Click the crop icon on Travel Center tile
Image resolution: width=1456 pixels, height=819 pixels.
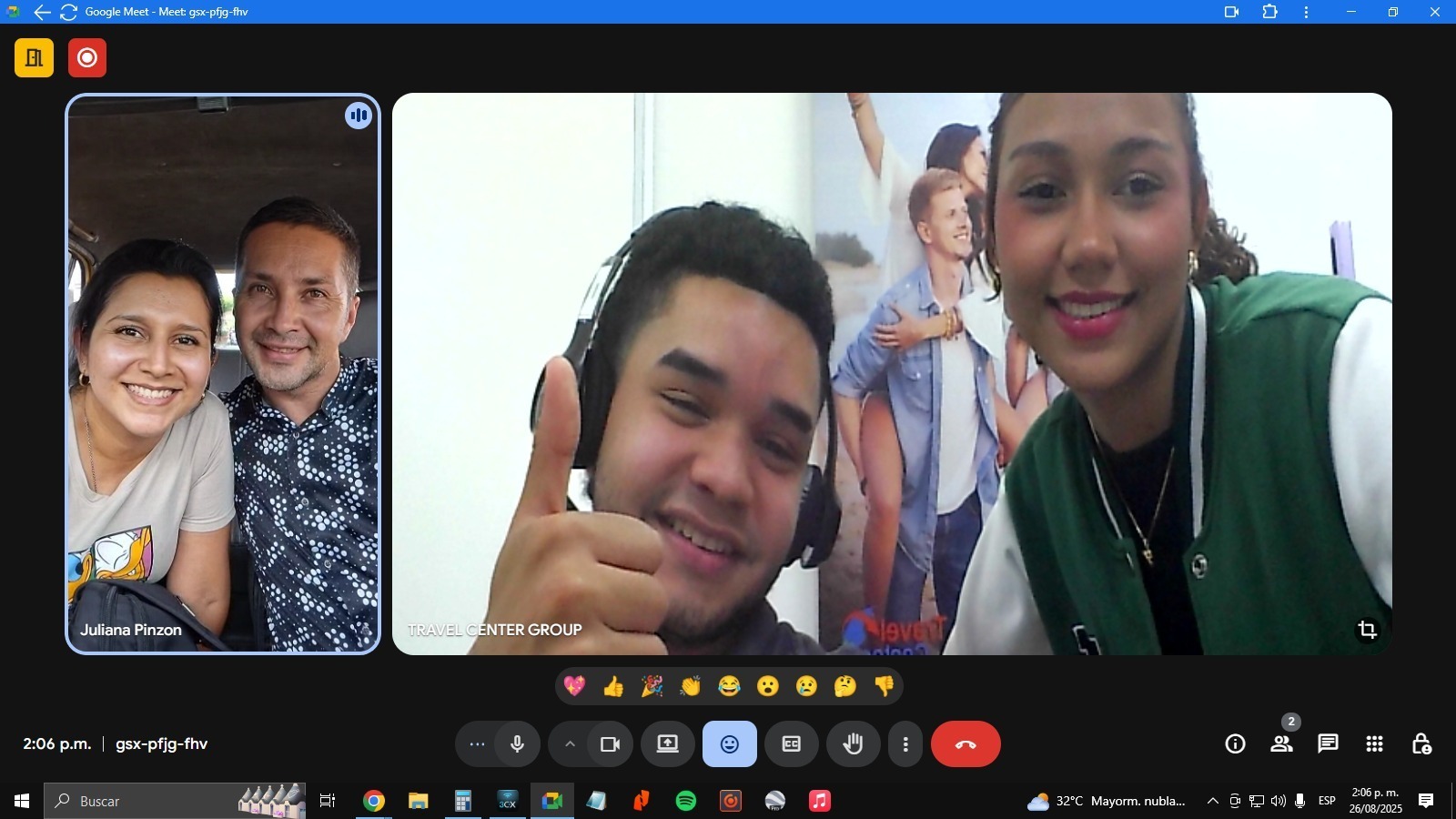point(1367,630)
